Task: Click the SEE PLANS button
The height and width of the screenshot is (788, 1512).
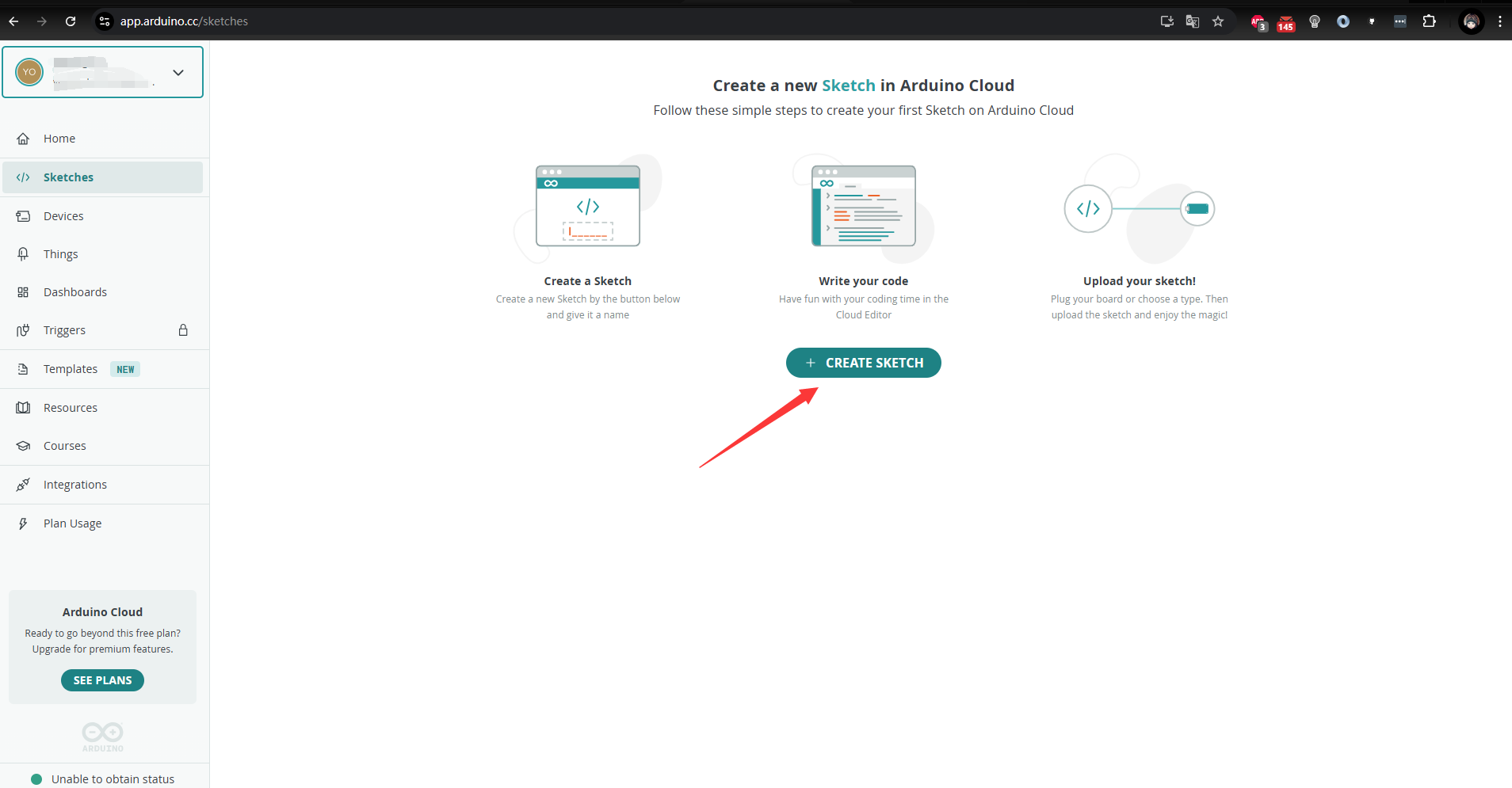Action: point(102,680)
